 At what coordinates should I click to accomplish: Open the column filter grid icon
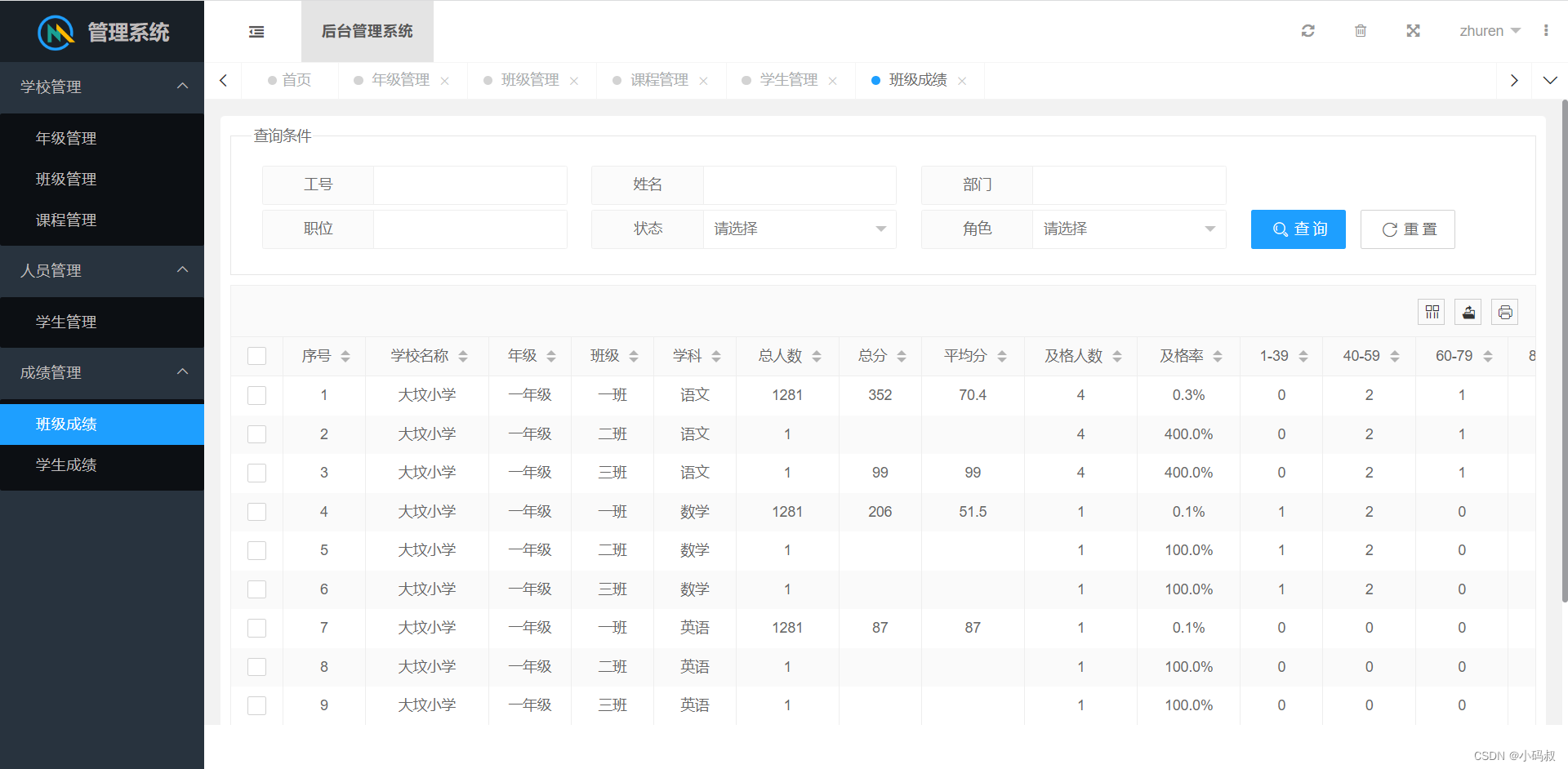pos(1432,312)
